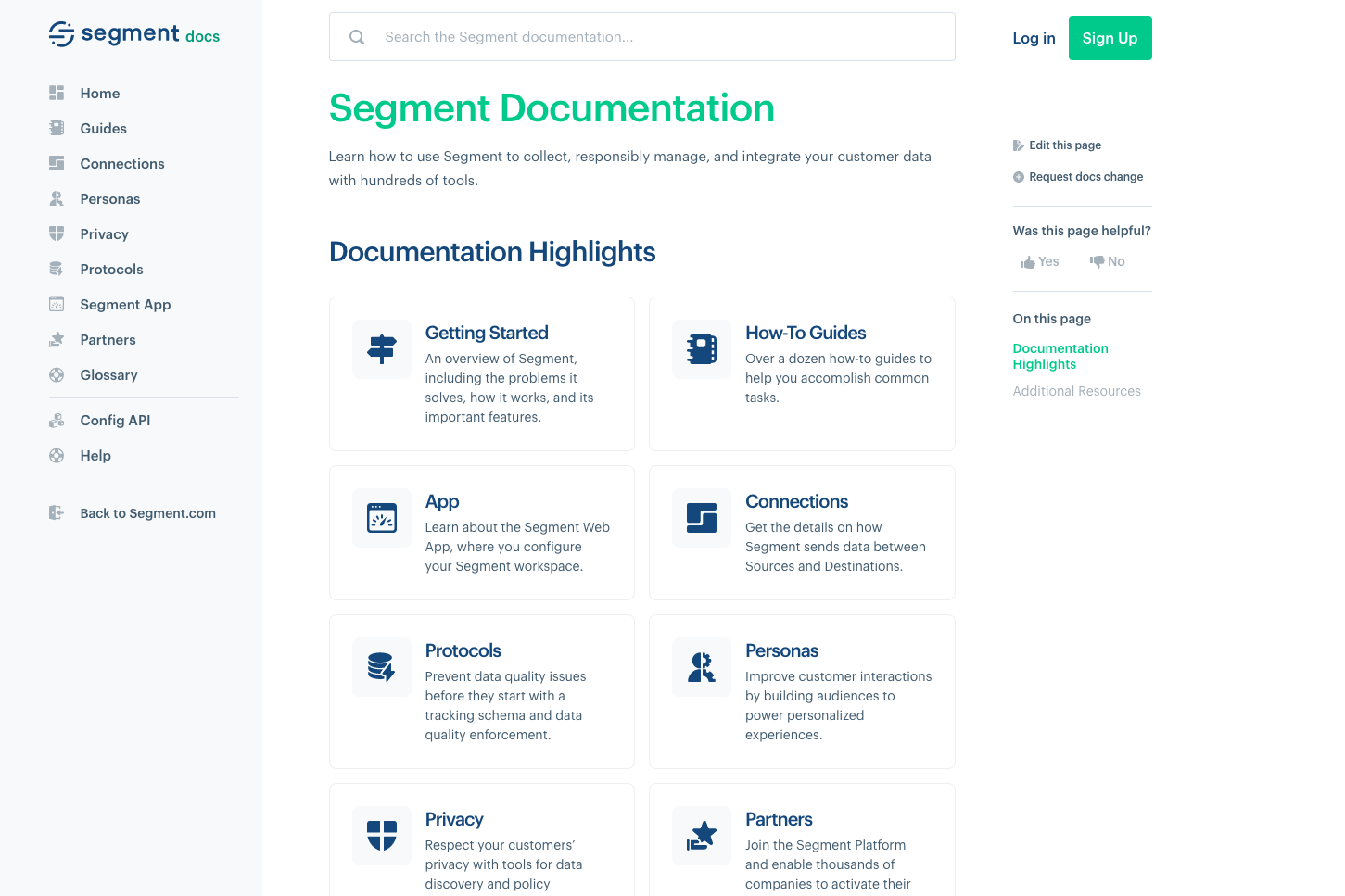Go to Connections in the sidebar

[x=122, y=163]
